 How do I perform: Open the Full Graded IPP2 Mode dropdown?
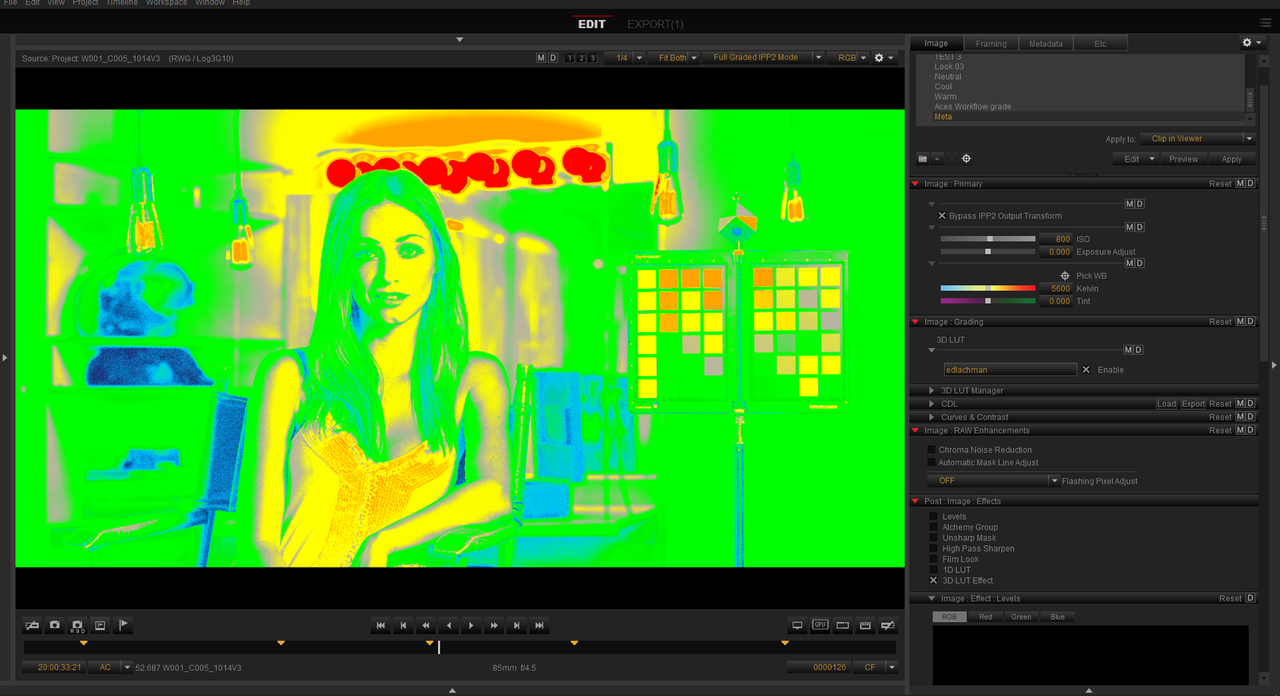point(763,58)
